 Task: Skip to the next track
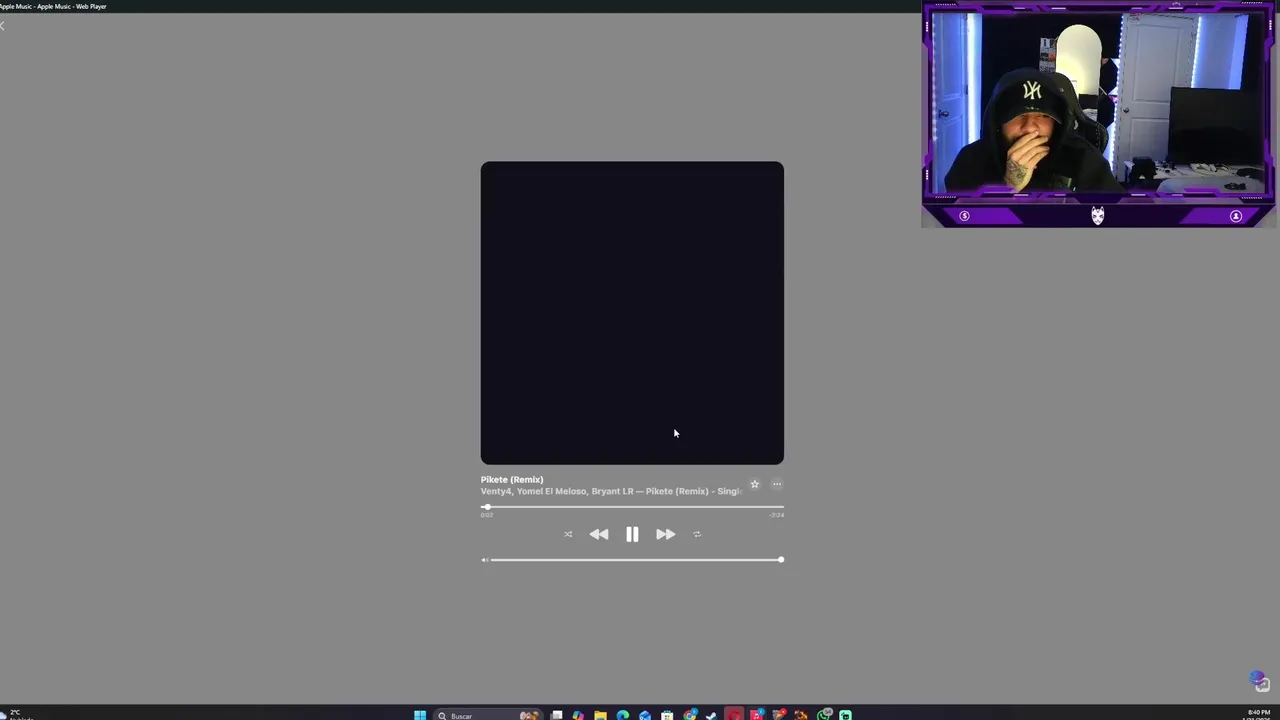coord(665,534)
